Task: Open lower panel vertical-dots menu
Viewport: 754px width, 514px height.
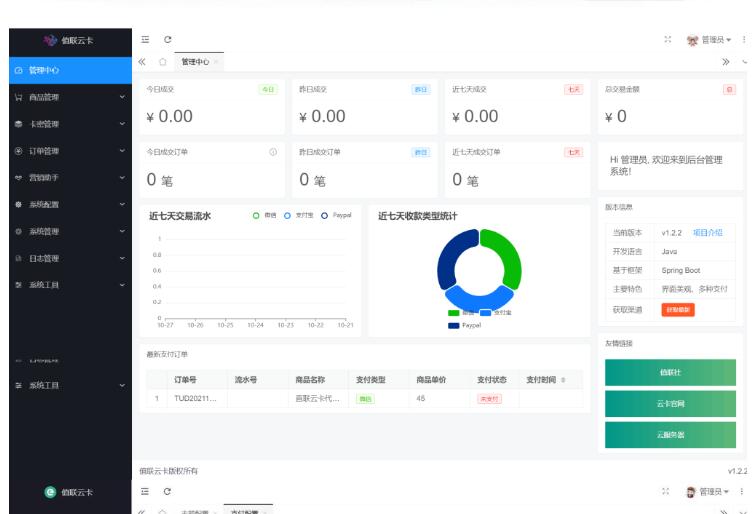Action: (742, 491)
